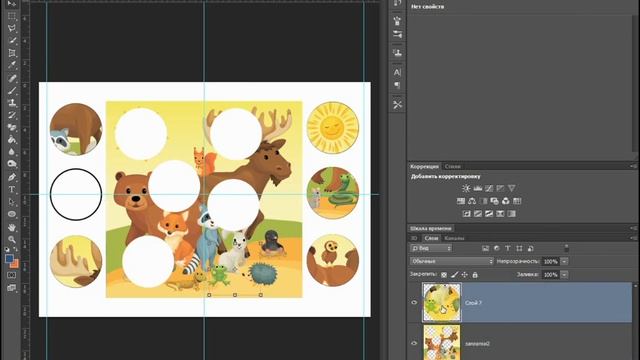Add a Vibrance adjustment layer
This screenshot has height=360, width=640.
511,188
